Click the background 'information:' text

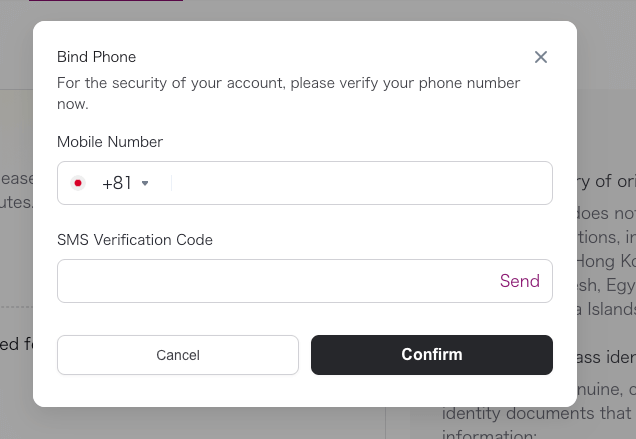(490, 435)
